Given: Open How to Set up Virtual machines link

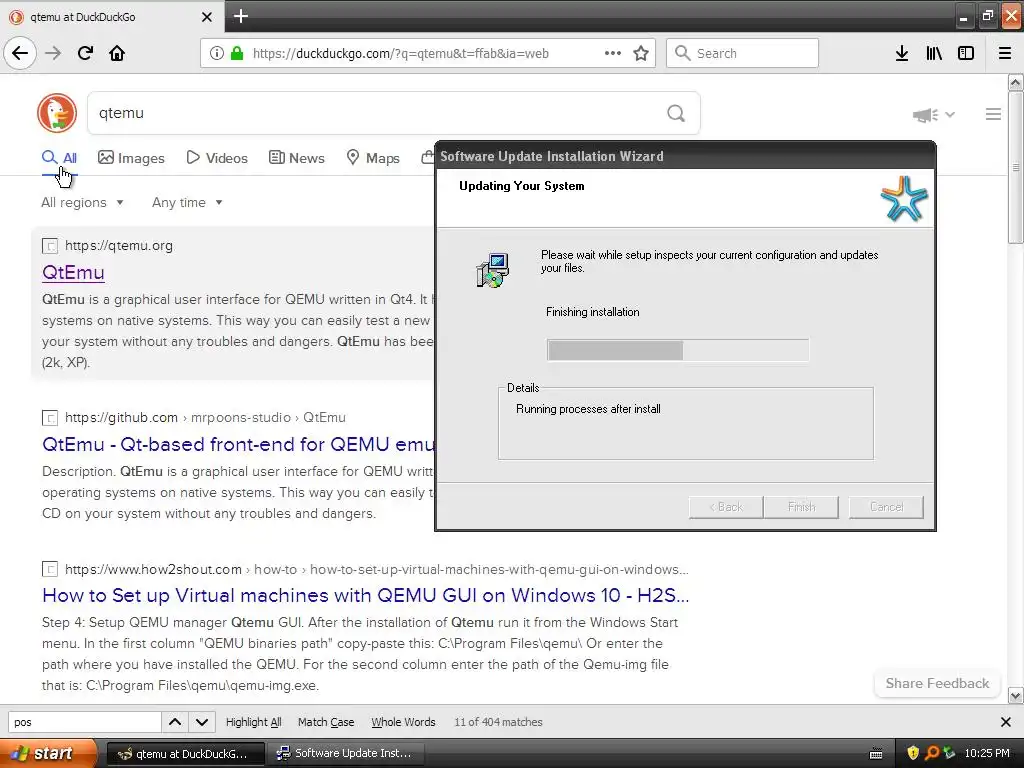Looking at the screenshot, I should pos(366,596).
